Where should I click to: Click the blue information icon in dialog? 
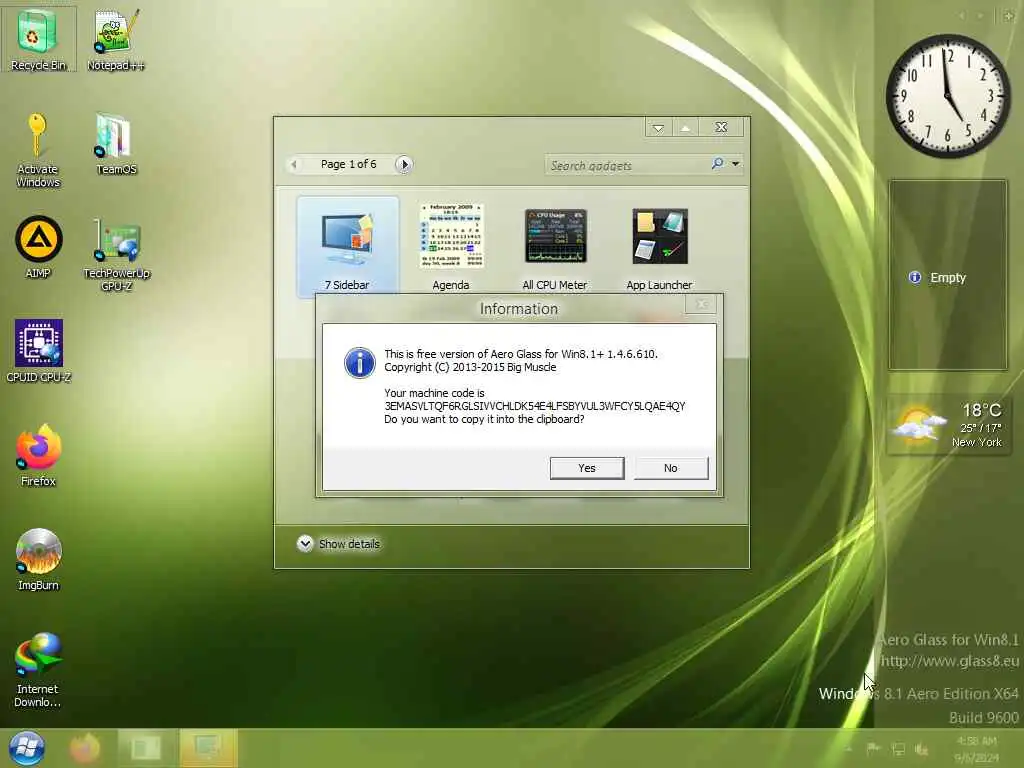[x=360, y=362]
